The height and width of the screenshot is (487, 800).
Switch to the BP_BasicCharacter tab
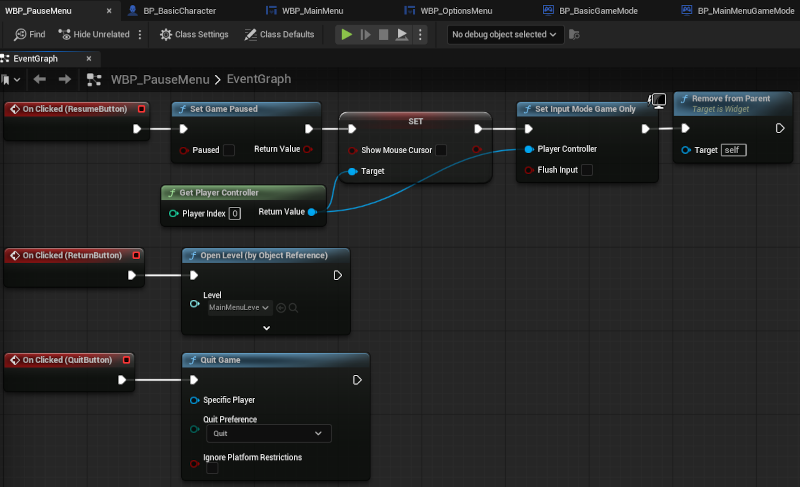point(180,10)
